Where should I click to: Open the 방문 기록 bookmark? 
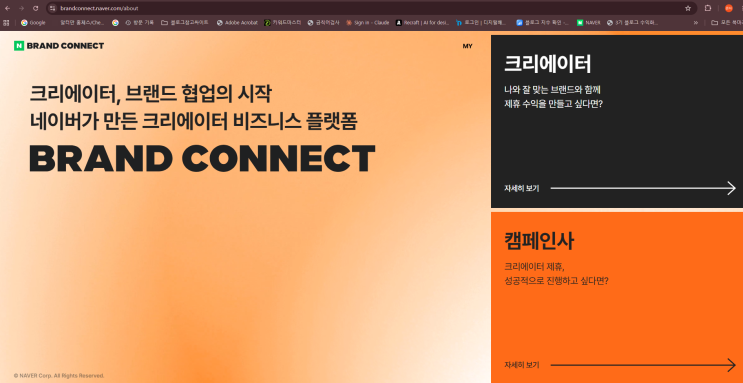[140, 22]
